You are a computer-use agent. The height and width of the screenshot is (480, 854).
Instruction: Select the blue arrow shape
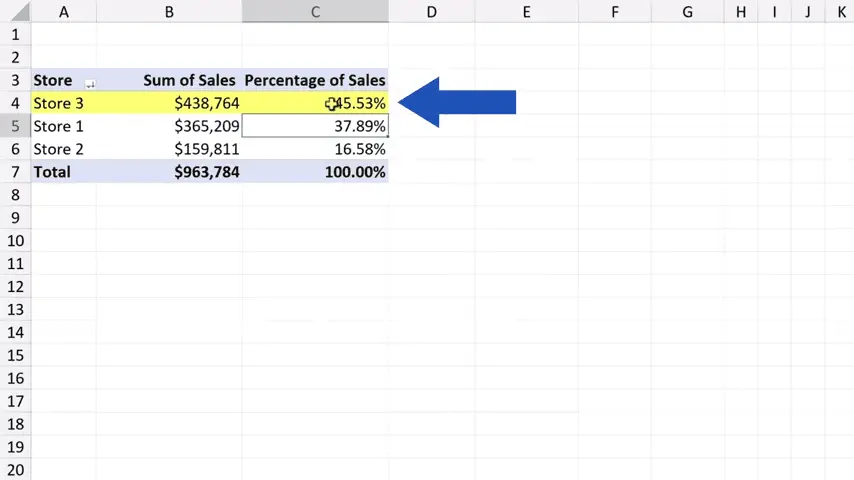tap(458, 102)
